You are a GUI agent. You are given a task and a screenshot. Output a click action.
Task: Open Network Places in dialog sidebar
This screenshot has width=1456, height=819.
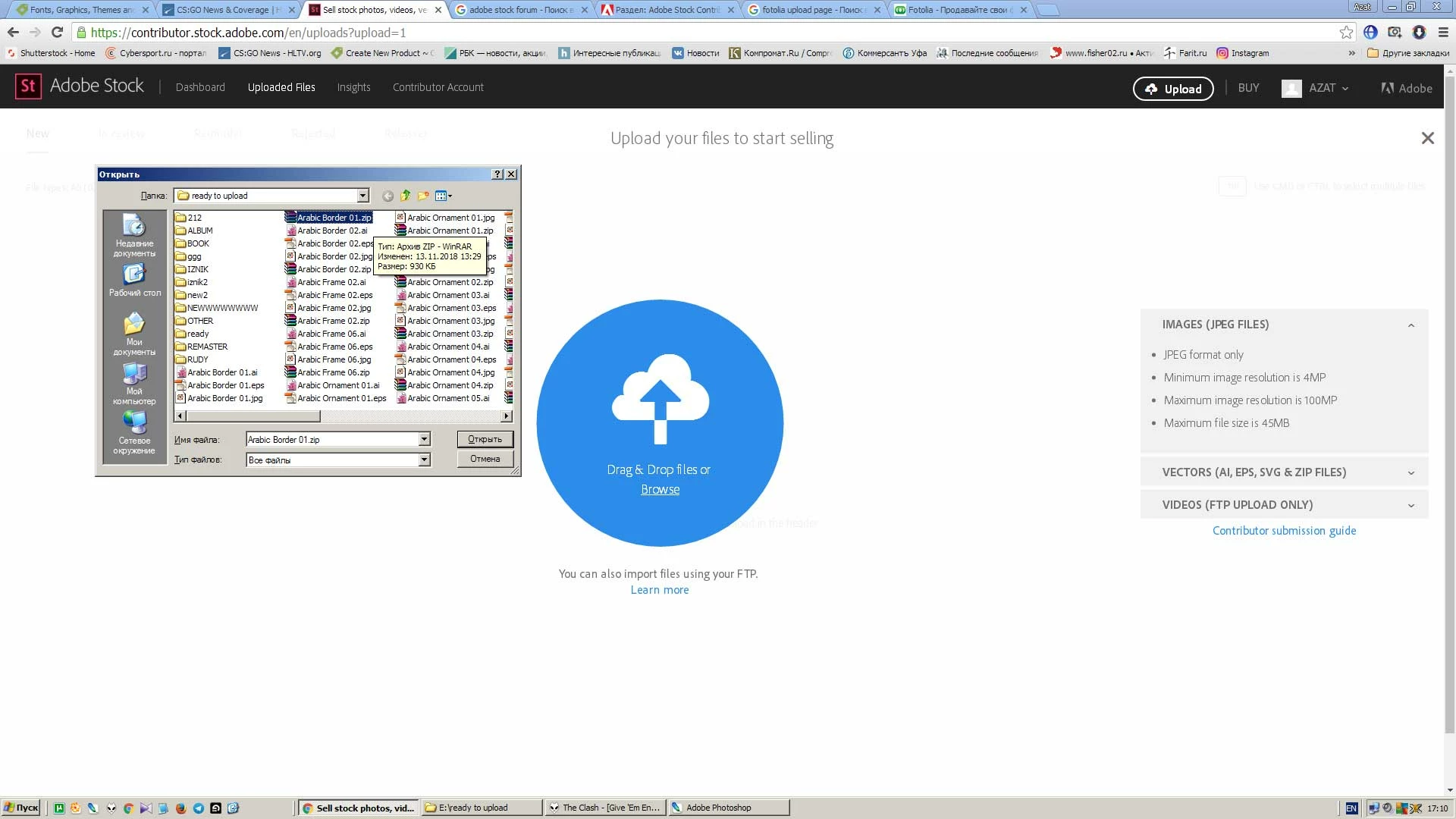pos(134,432)
